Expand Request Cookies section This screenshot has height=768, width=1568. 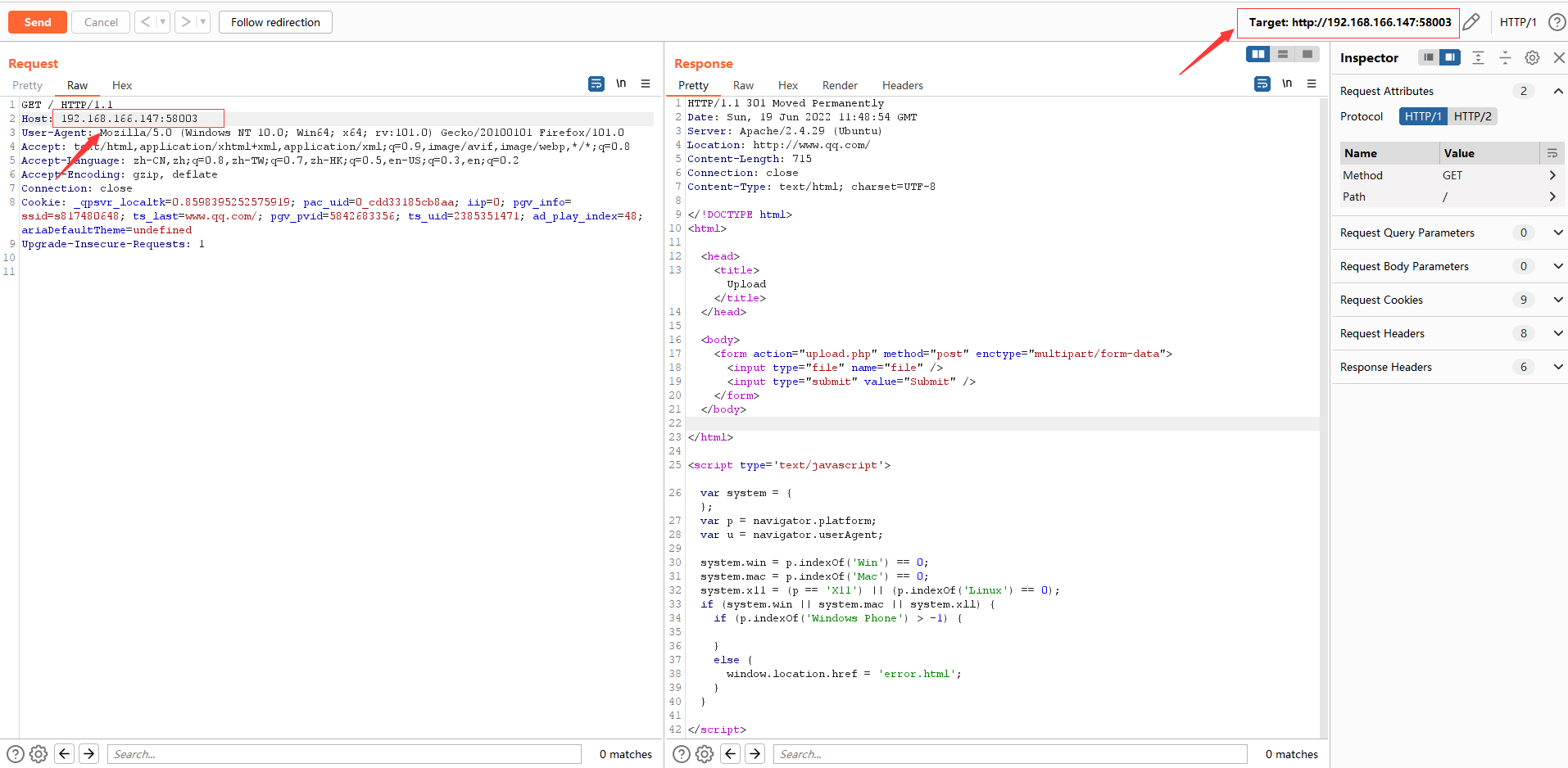pos(1557,300)
